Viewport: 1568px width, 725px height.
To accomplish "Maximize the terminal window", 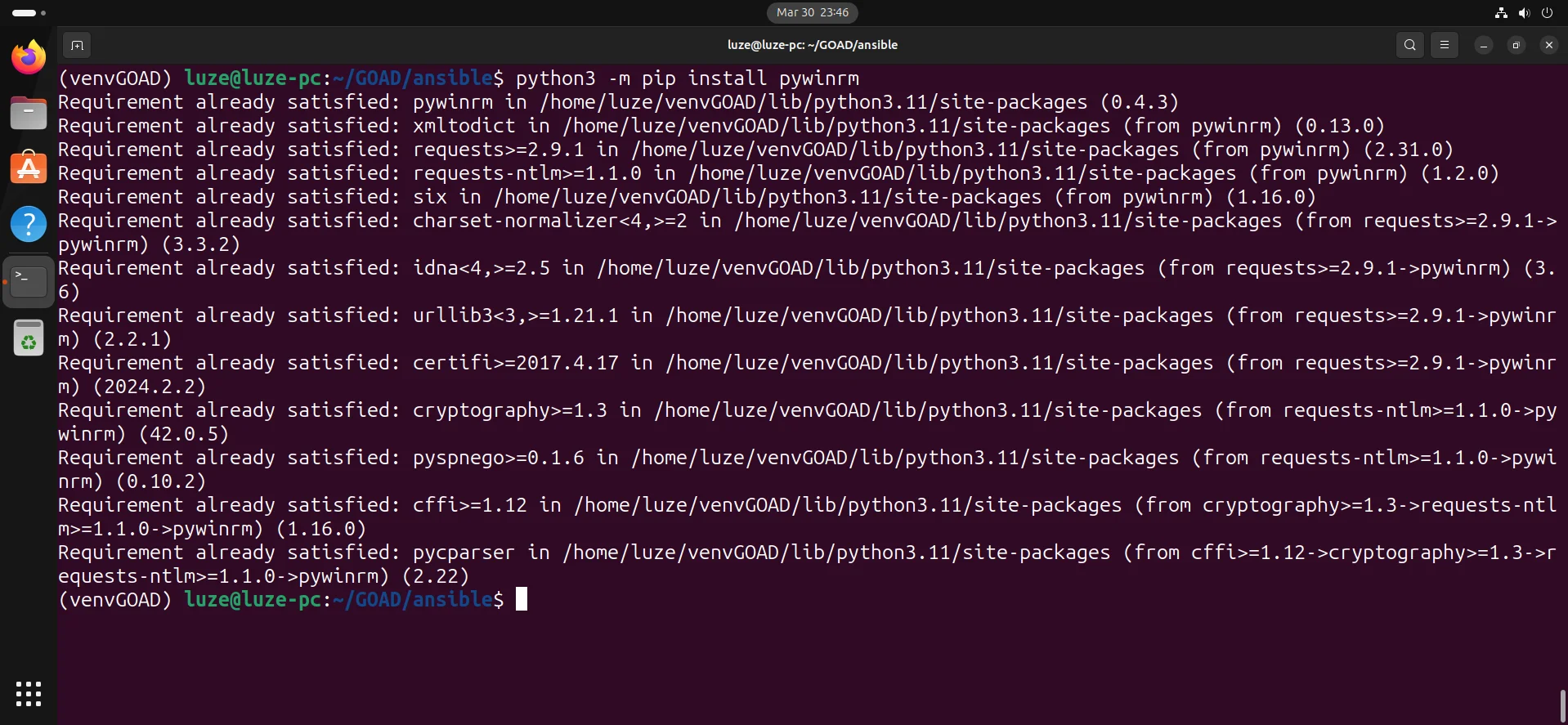I will [x=1516, y=45].
